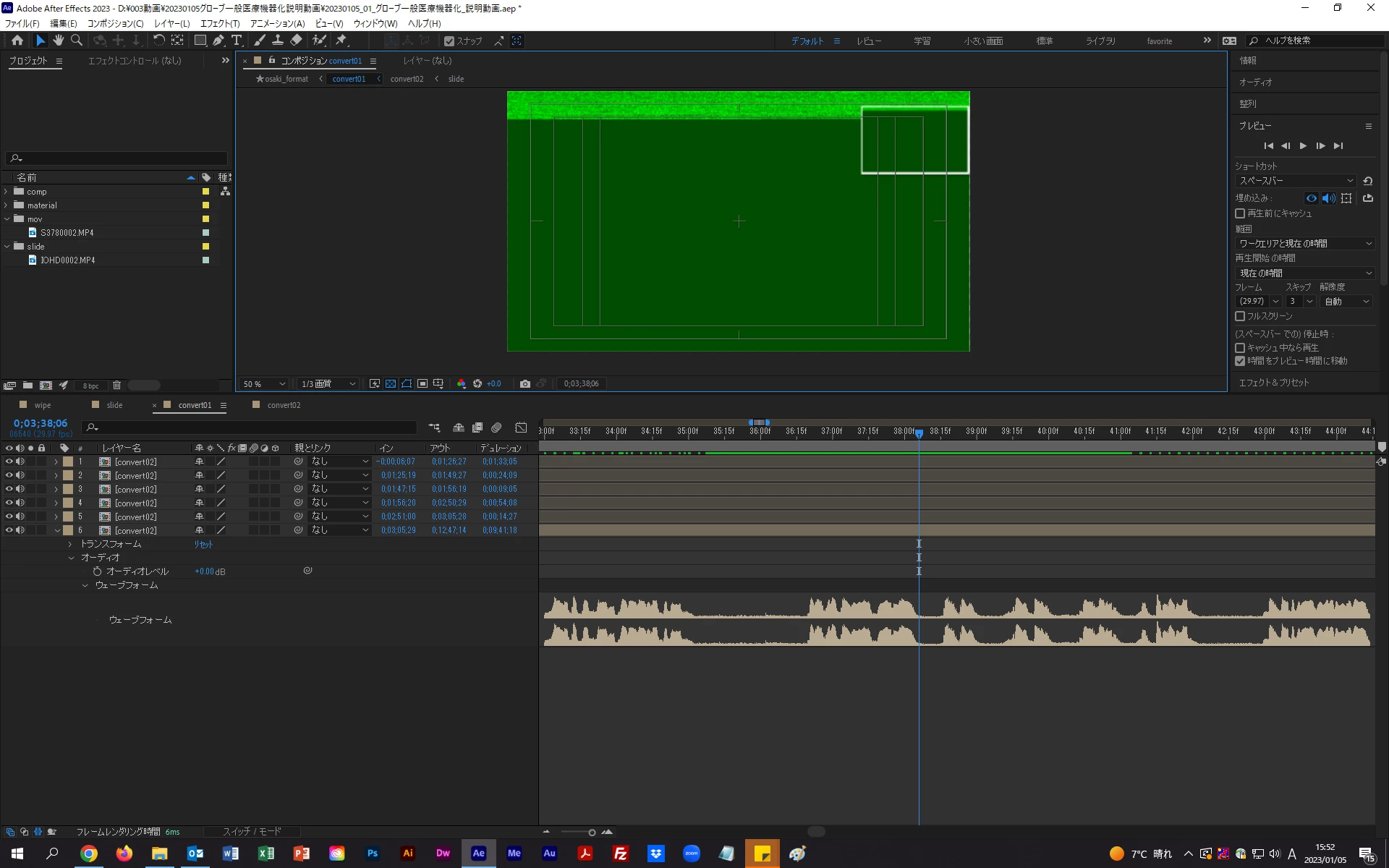Open composition flowchart icon in timeline

434,428
